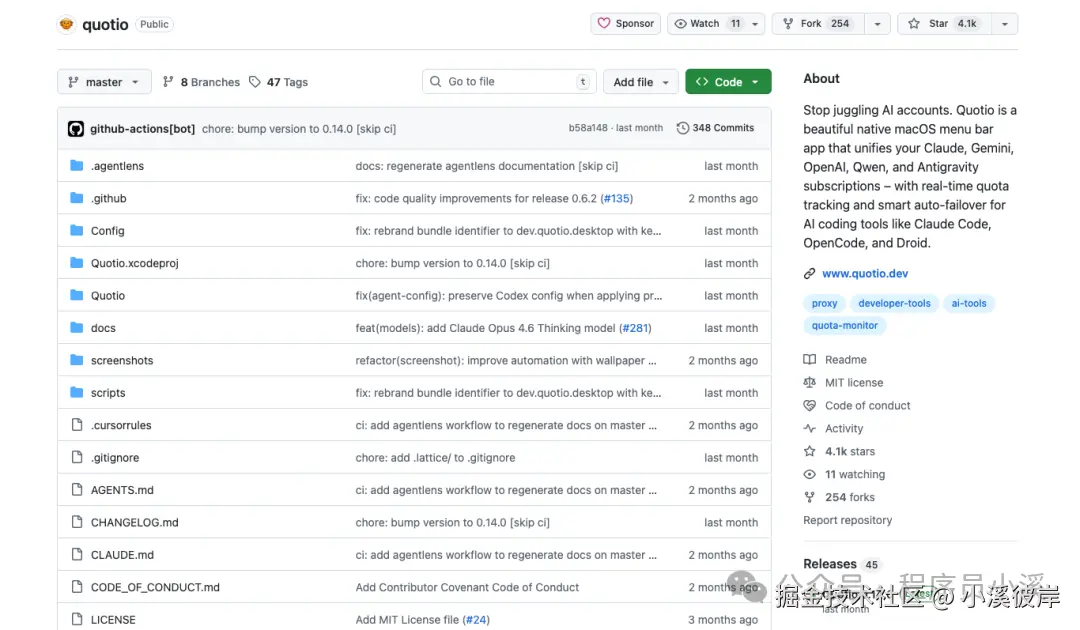Viewport: 1080px width, 630px height.
Task: Expand the Fork options dropdown arrow
Action: [877, 24]
